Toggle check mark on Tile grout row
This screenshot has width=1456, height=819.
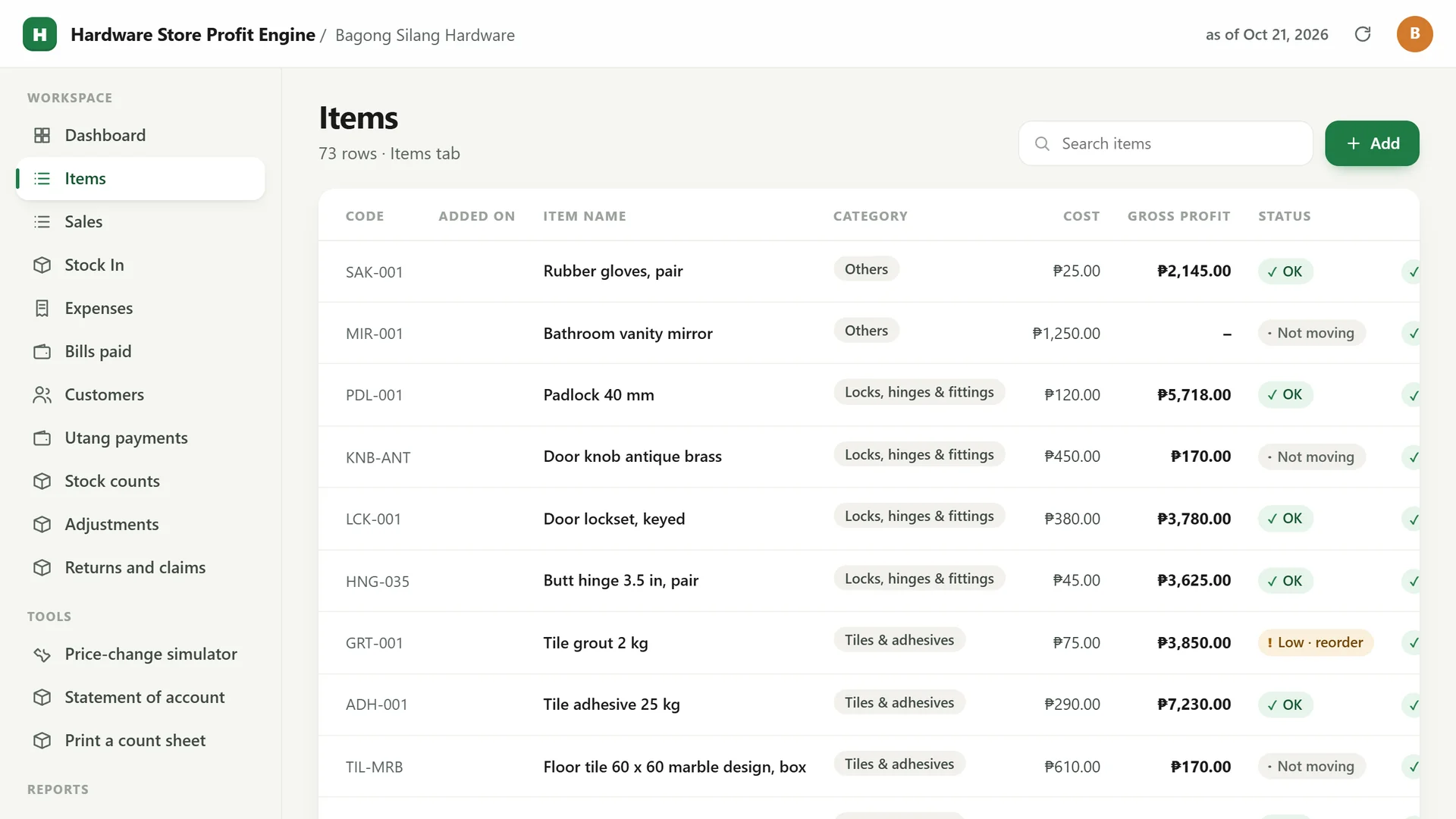tap(1411, 643)
